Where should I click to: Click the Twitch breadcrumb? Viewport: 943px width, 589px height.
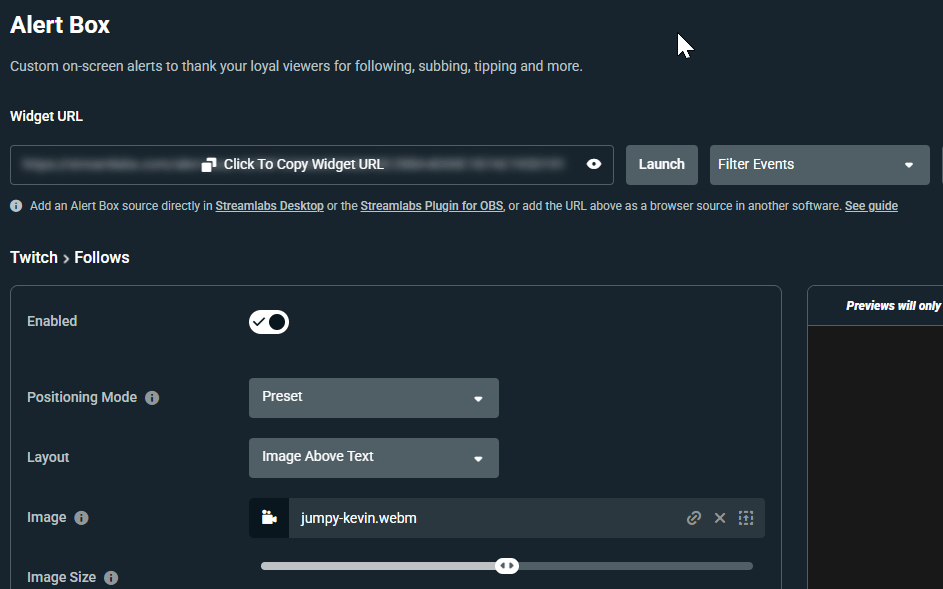pos(34,257)
